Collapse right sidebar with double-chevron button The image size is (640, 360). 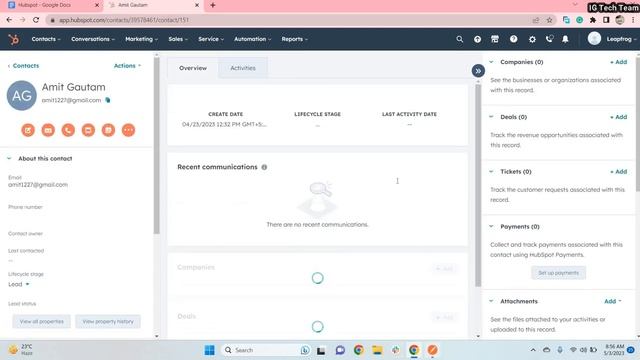point(478,71)
